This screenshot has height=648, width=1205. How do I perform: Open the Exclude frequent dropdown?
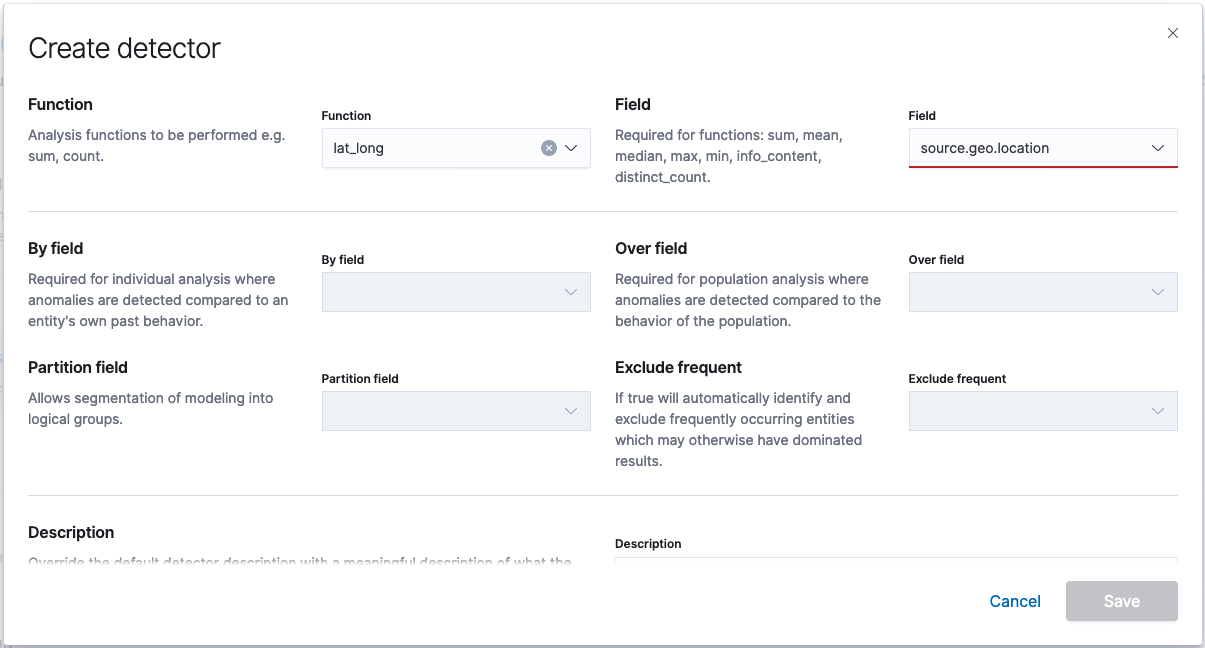coord(1043,411)
